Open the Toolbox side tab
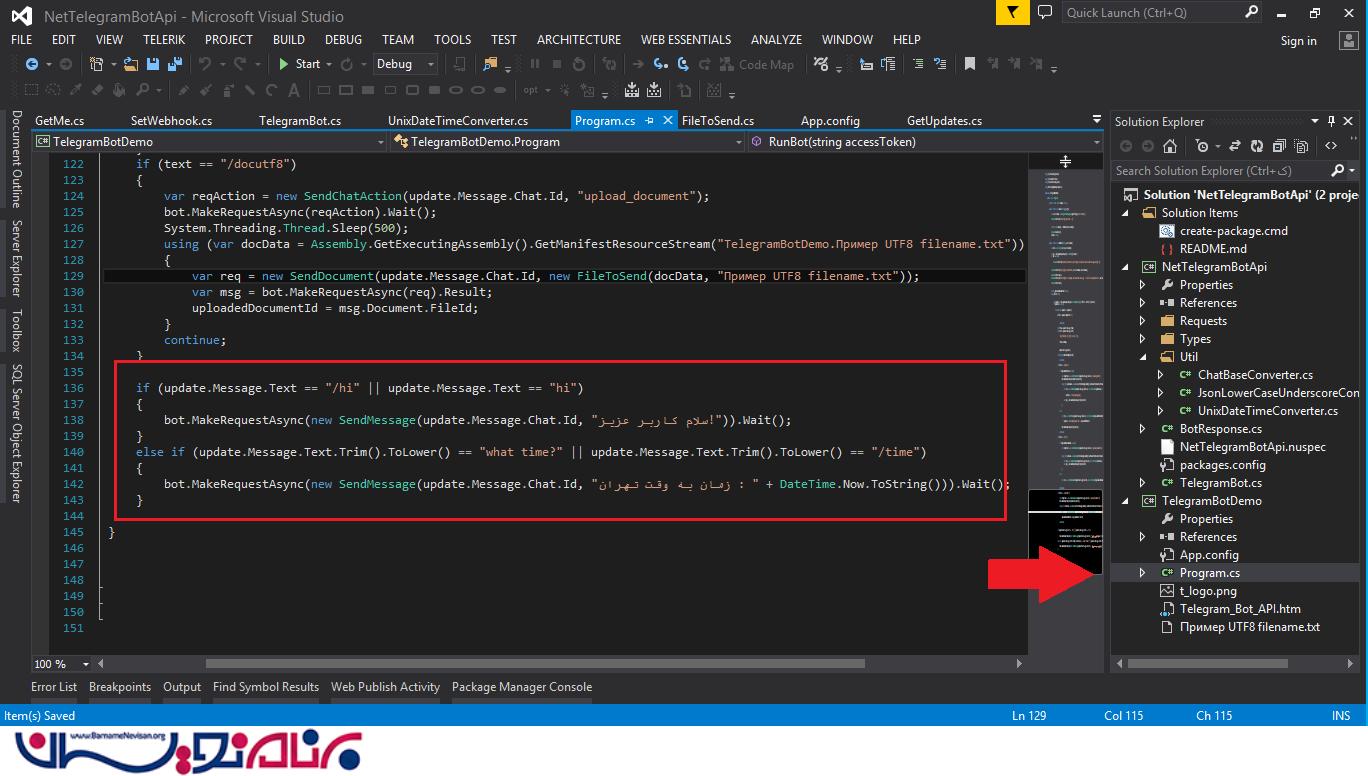 [x=16, y=330]
